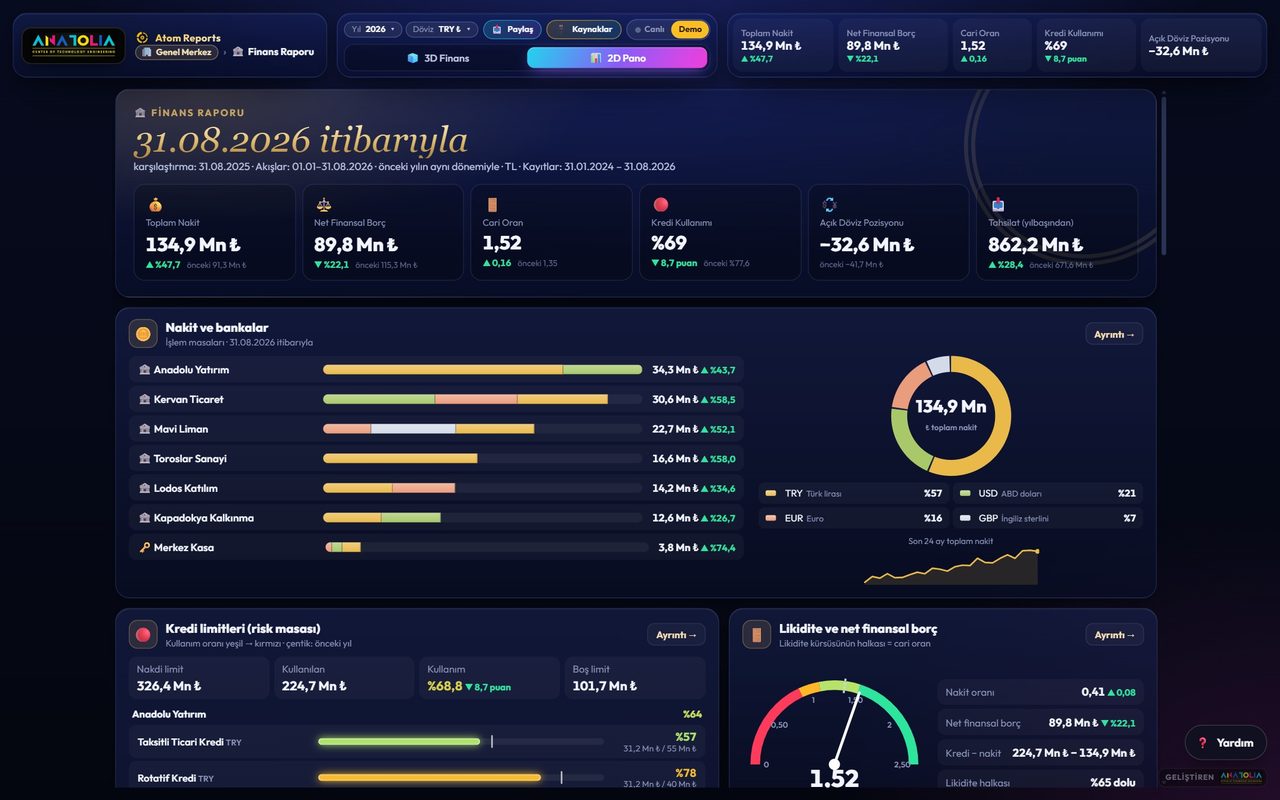Screen dimensions: 1280x800
Task: Click the Taksitli Ticari Kredi usage bar
Action: 461,742
